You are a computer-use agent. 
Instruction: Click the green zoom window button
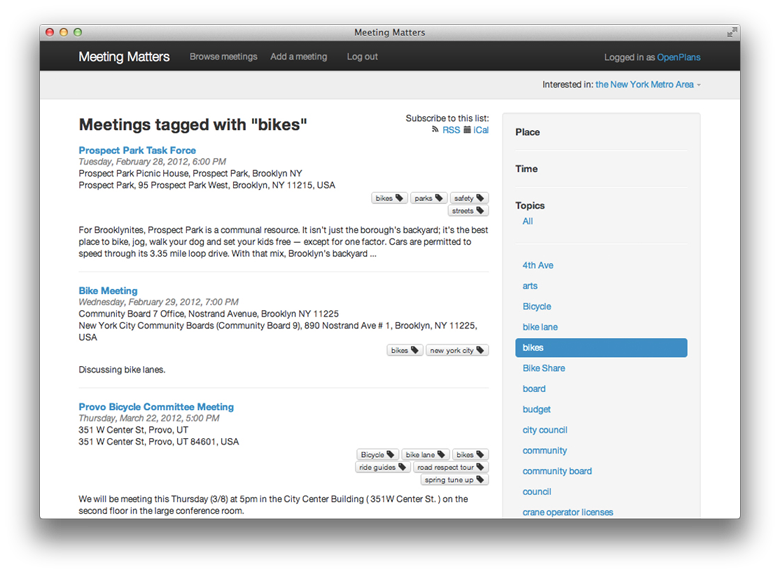(x=78, y=32)
